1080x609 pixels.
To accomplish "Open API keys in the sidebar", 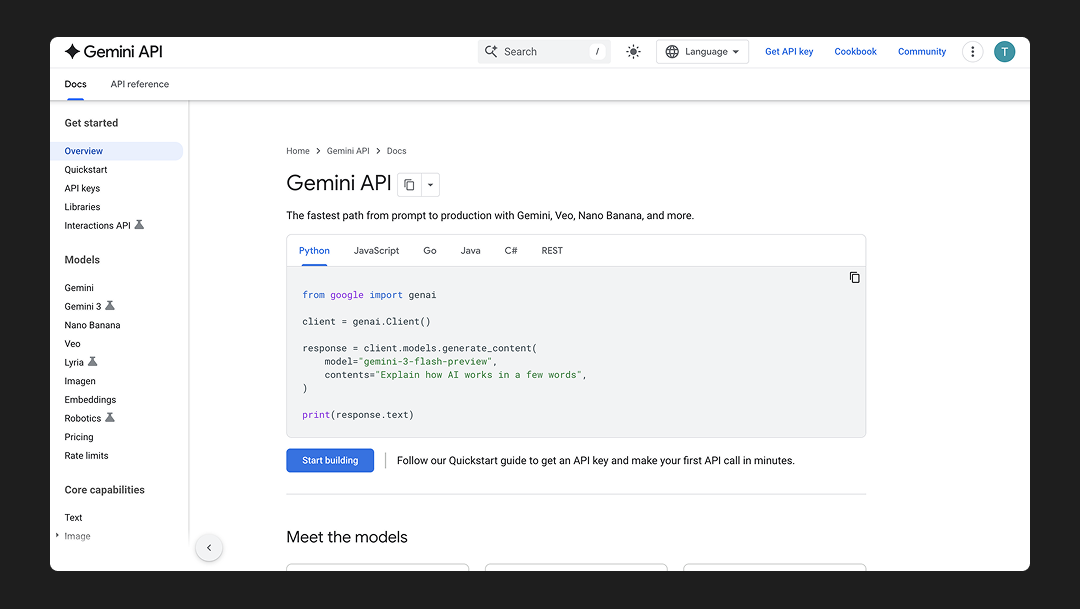I will click(x=82, y=188).
